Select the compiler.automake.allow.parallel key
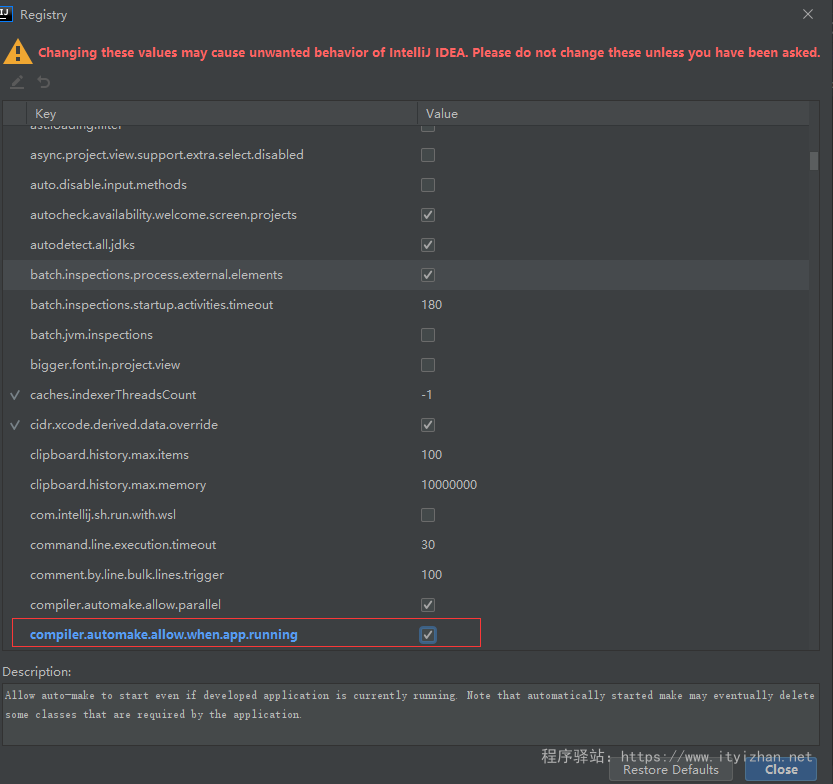This screenshot has height=784, width=833. click(125, 605)
